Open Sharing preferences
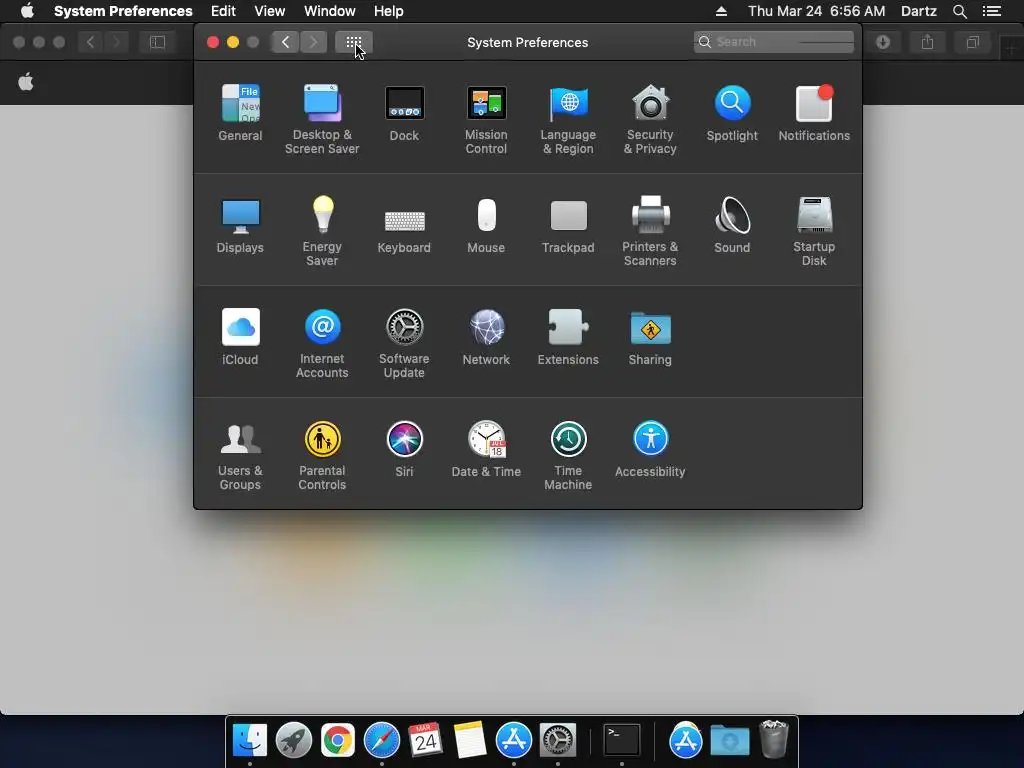 650,337
